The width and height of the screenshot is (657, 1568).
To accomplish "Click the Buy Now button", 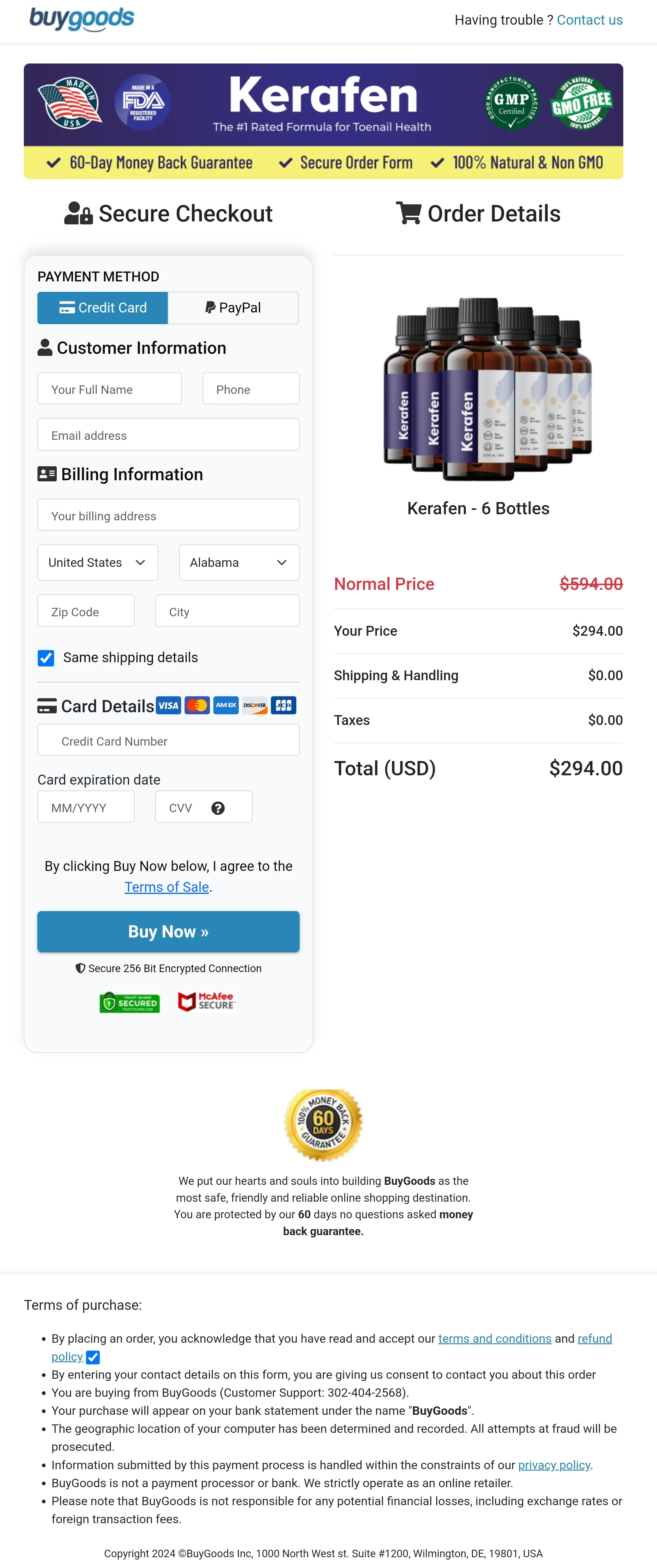I will click(x=168, y=931).
